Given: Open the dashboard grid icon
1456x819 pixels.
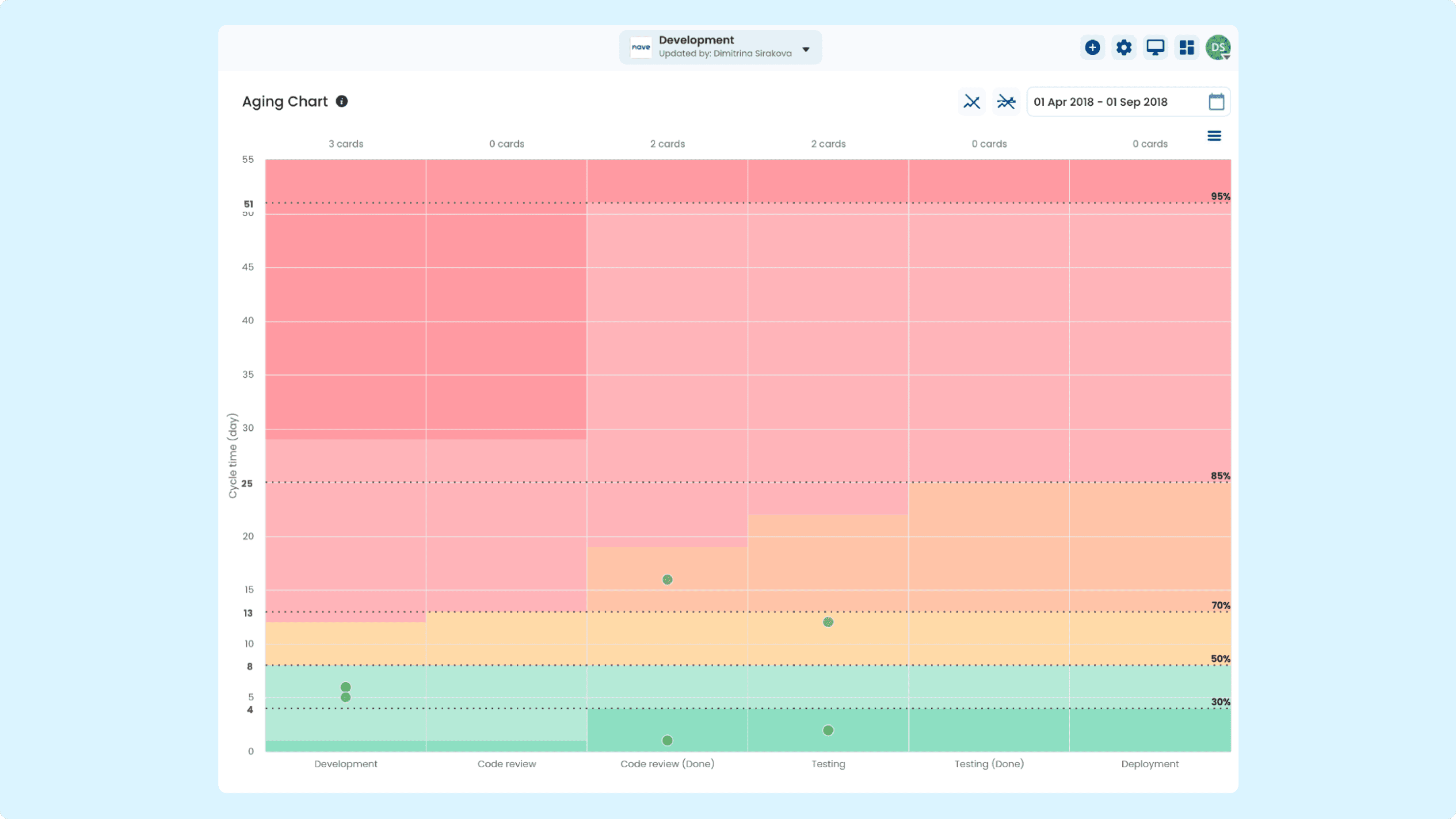Looking at the screenshot, I should point(1186,47).
